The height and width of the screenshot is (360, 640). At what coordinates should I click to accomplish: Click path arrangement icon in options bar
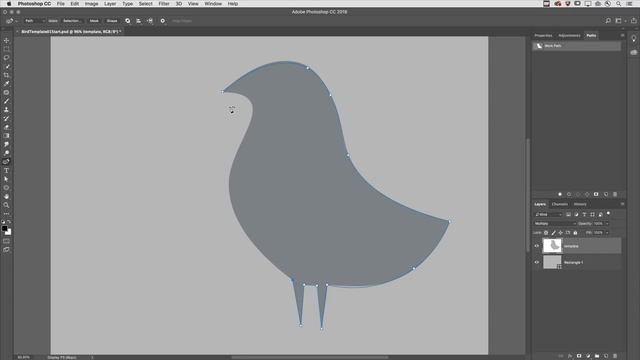pyautogui.click(x=150, y=21)
